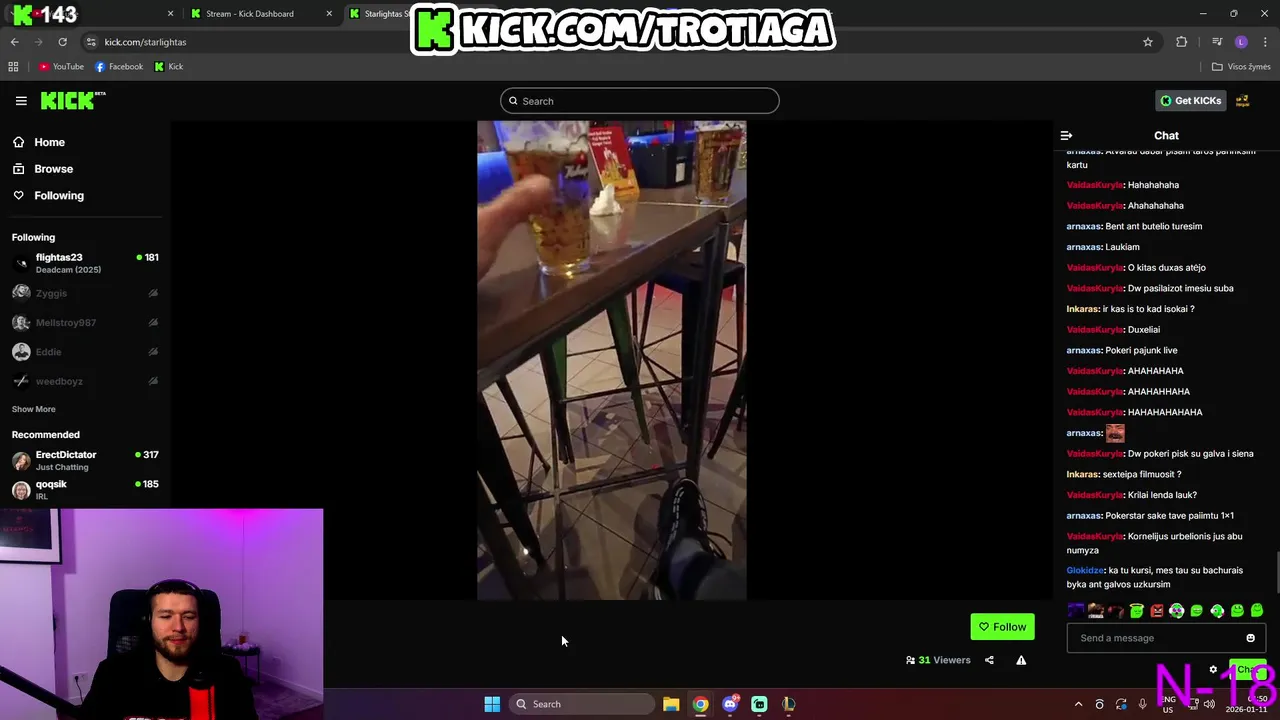Image resolution: width=1280 pixels, height=720 pixels.
Task: Open Discord from taskbar
Action: [x=730, y=704]
